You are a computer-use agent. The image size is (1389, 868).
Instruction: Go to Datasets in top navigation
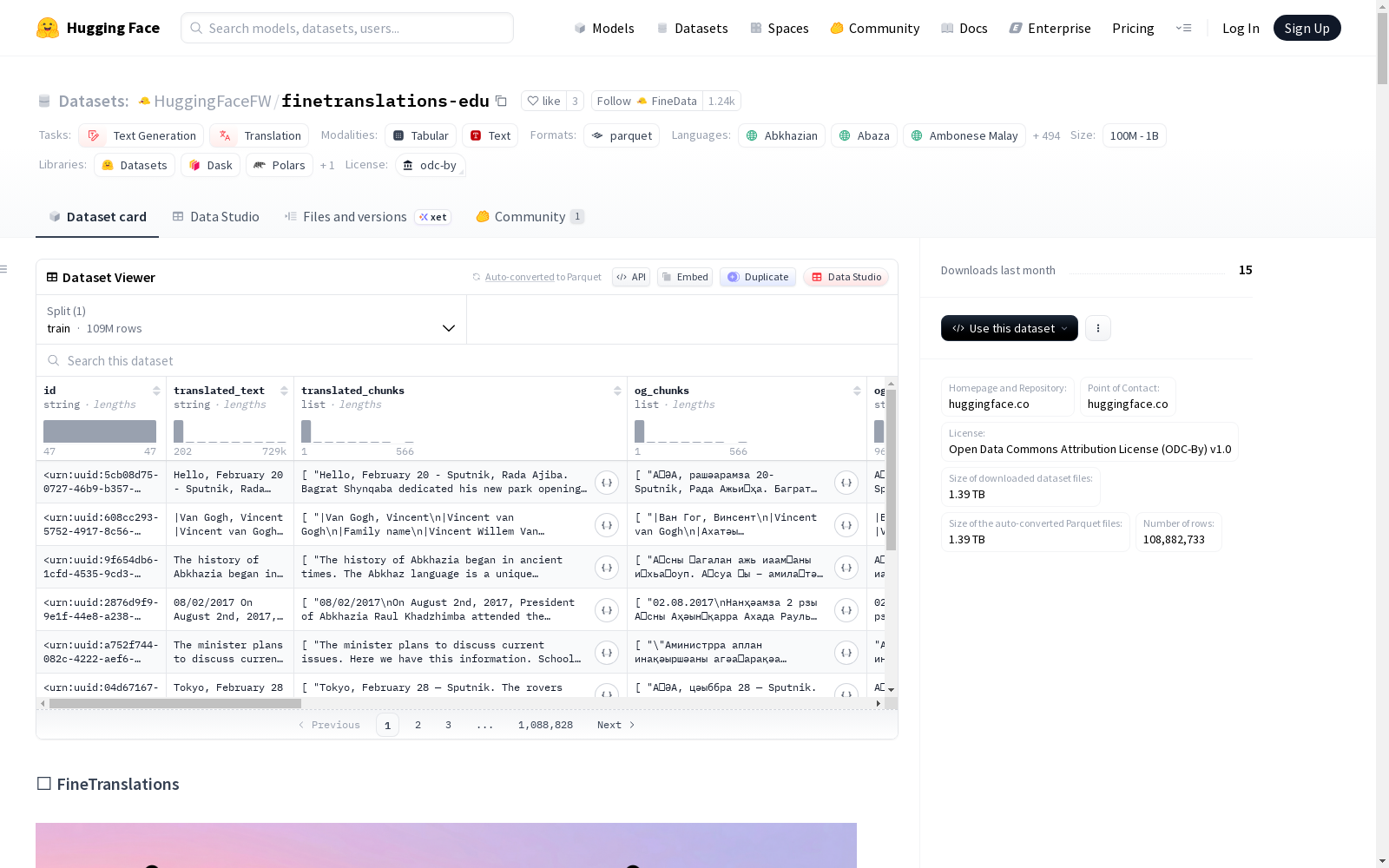(x=692, y=28)
